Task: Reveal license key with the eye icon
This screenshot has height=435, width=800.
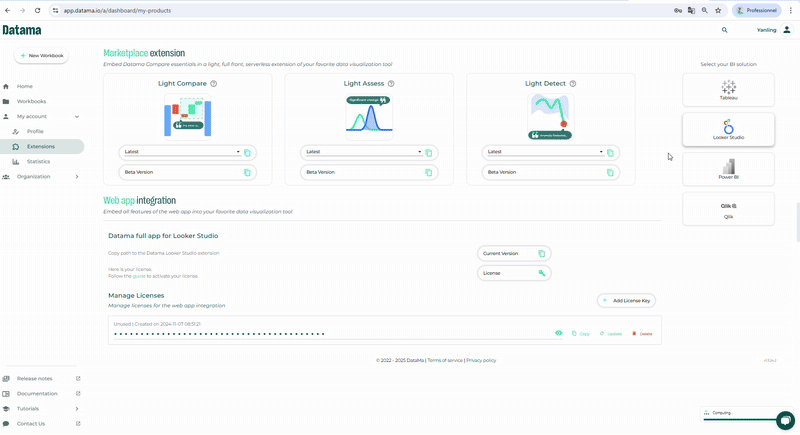Action: (559, 334)
